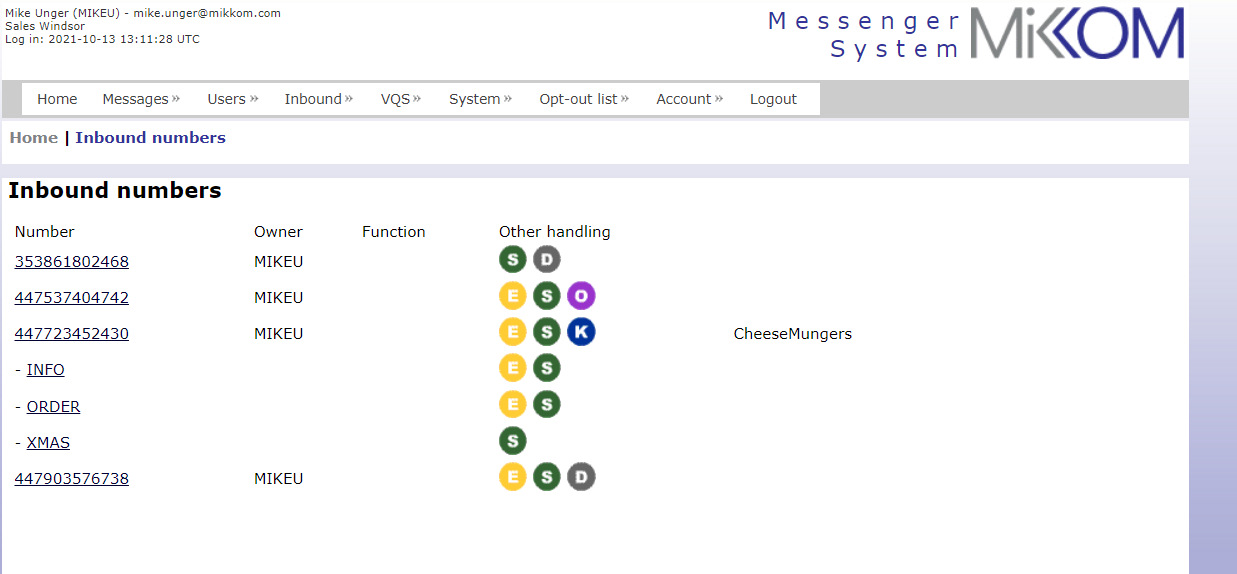
Task: Select Logout from the menu bar
Action: tap(773, 99)
